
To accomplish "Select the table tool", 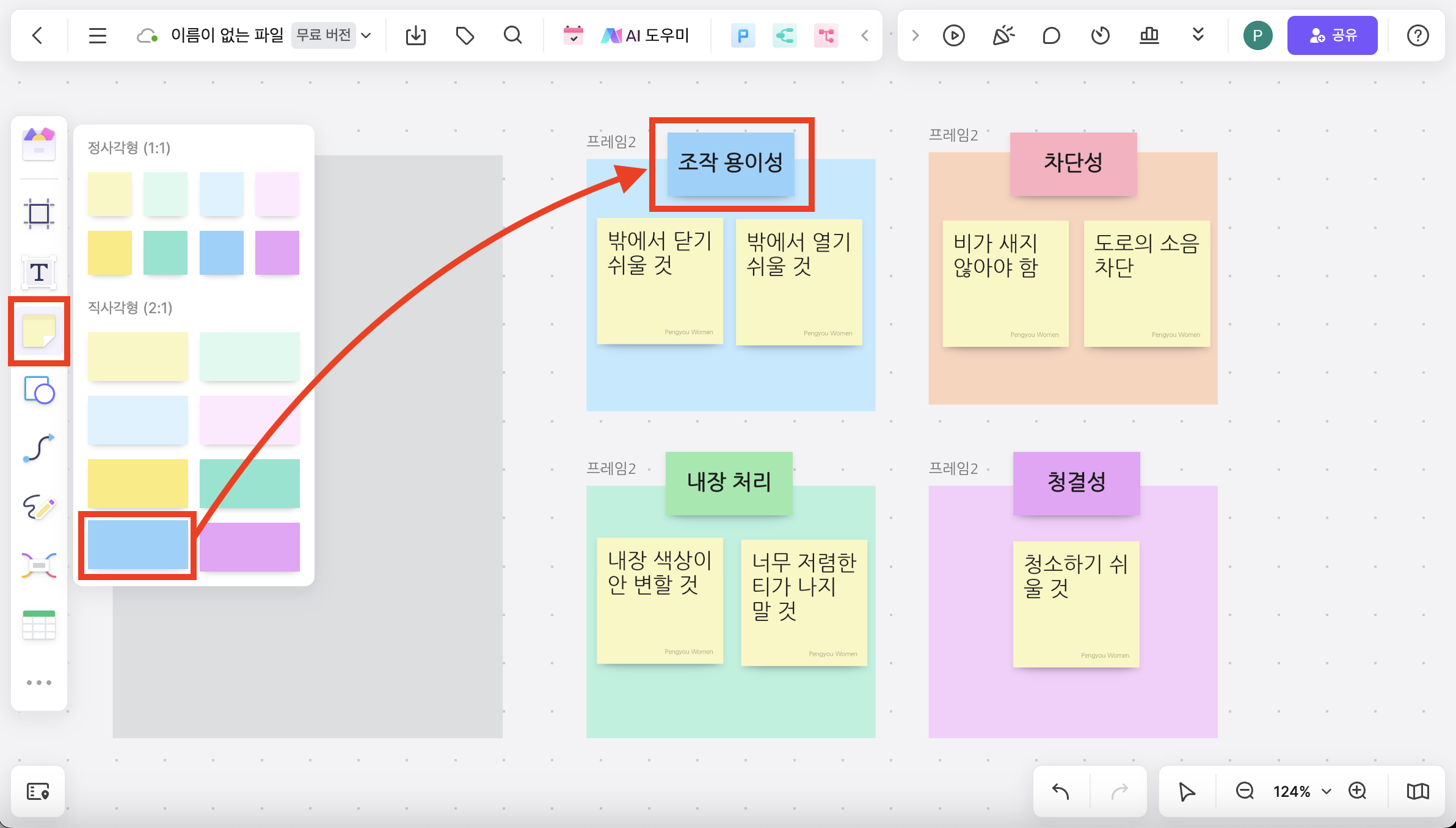I will (x=39, y=624).
